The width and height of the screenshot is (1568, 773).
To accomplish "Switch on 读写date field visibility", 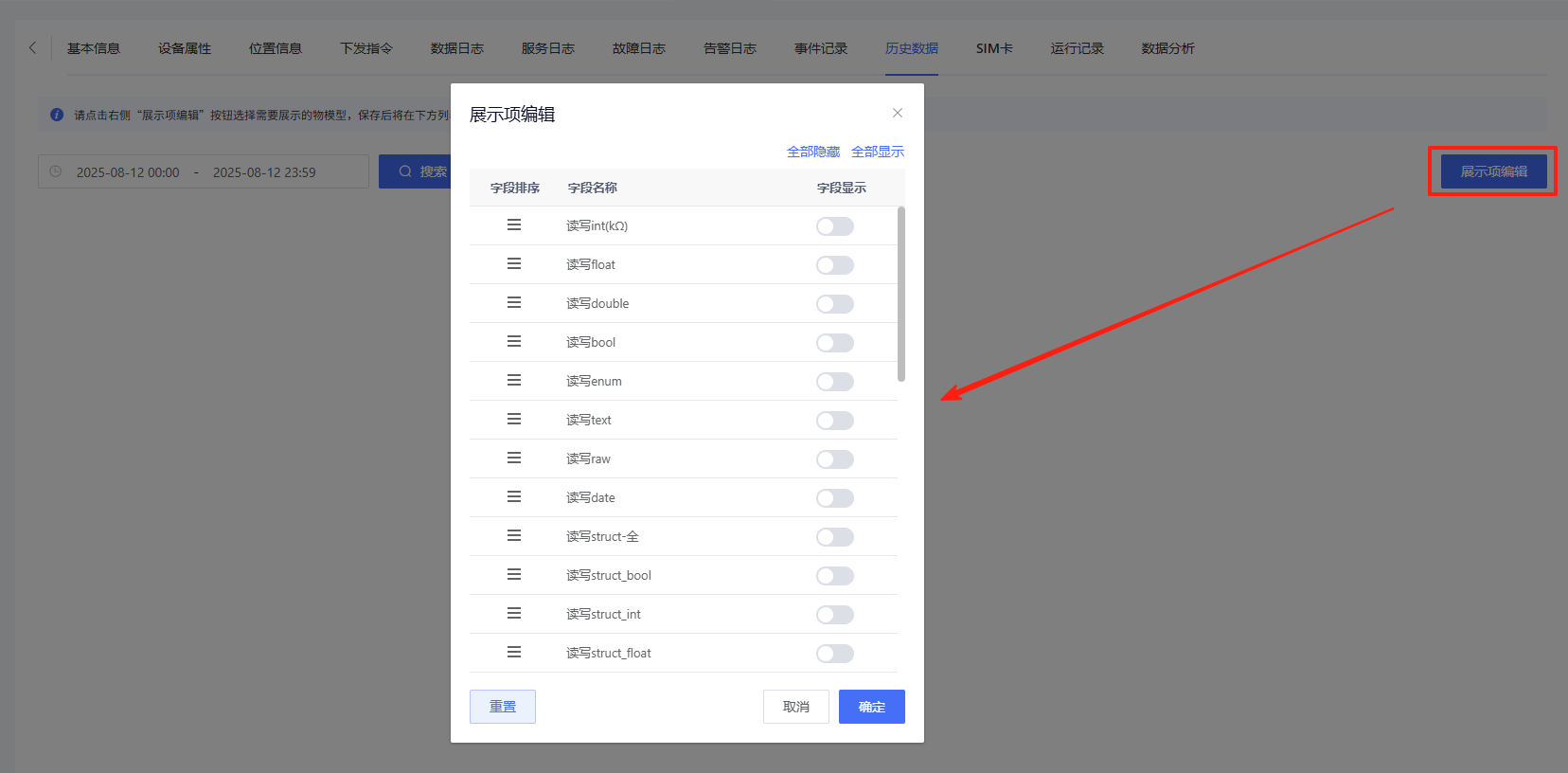I will click(x=834, y=498).
